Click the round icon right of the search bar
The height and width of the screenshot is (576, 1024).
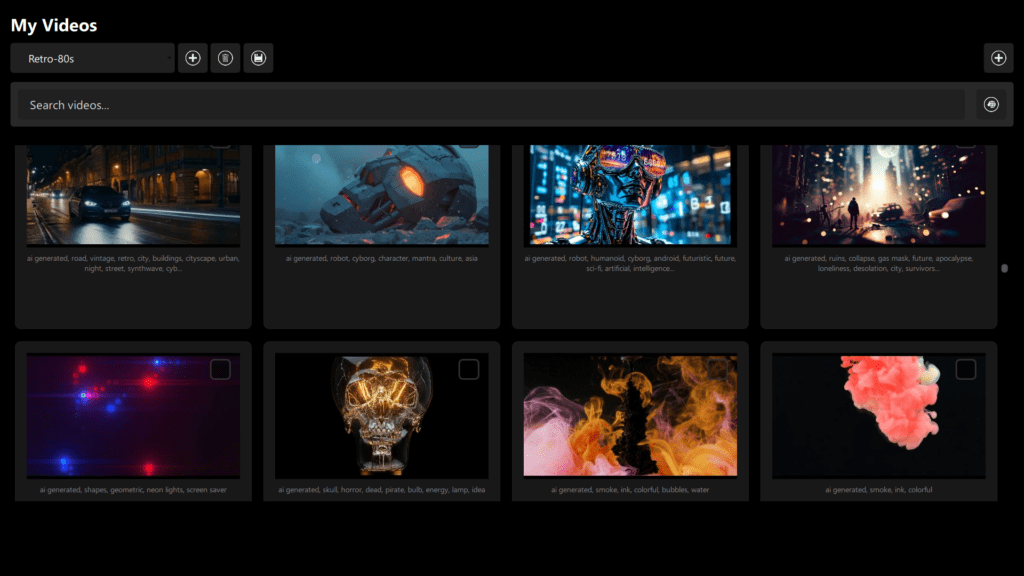[991, 105]
